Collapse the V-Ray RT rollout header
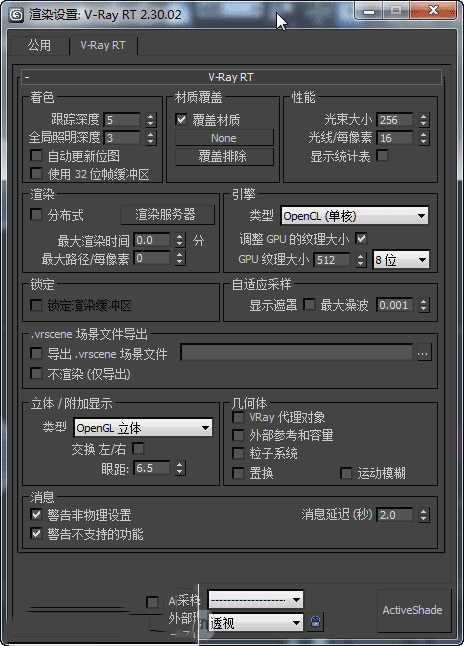464x646 pixels. pyautogui.click(x=231, y=77)
